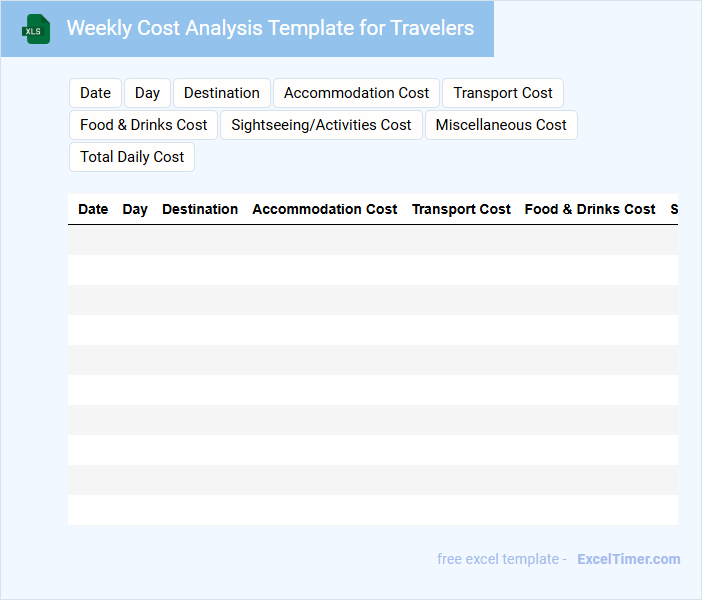Click the Weekly Cost Analysis Template title
The width and height of the screenshot is (702, 600).
[x=270, y=28]
